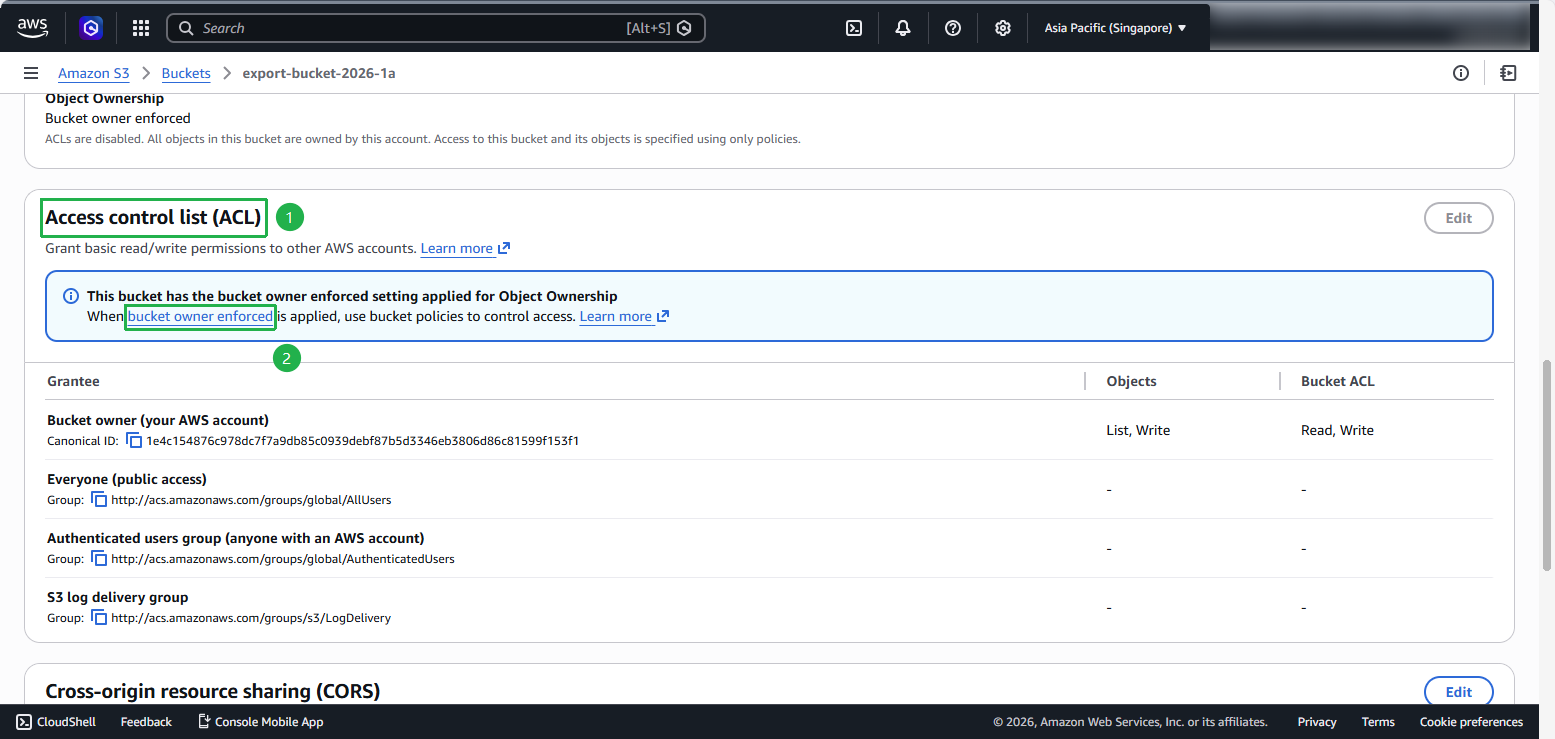Open Amazon Q icon inside the search bar
This screenshot has width=1555, height=739.
click(684, 28)
